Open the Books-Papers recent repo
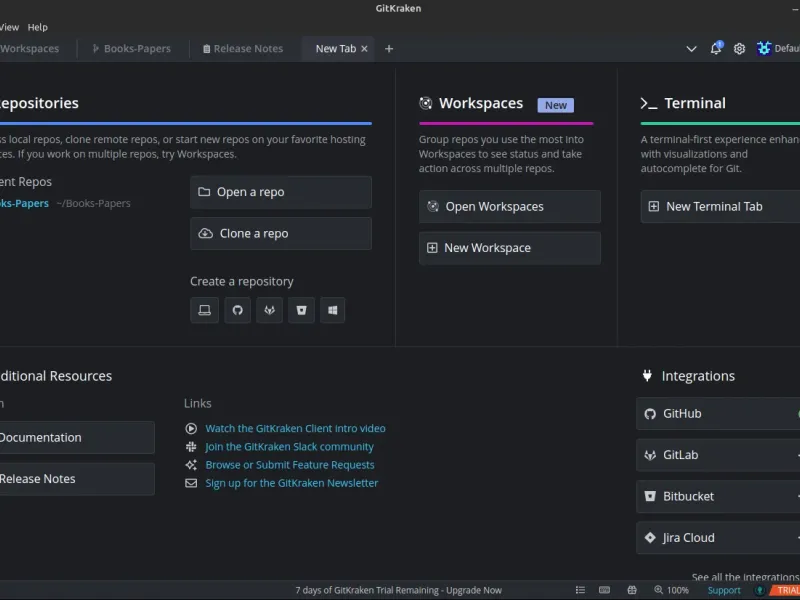This screenshot has width=800, height=600. (x=24, y=203)
